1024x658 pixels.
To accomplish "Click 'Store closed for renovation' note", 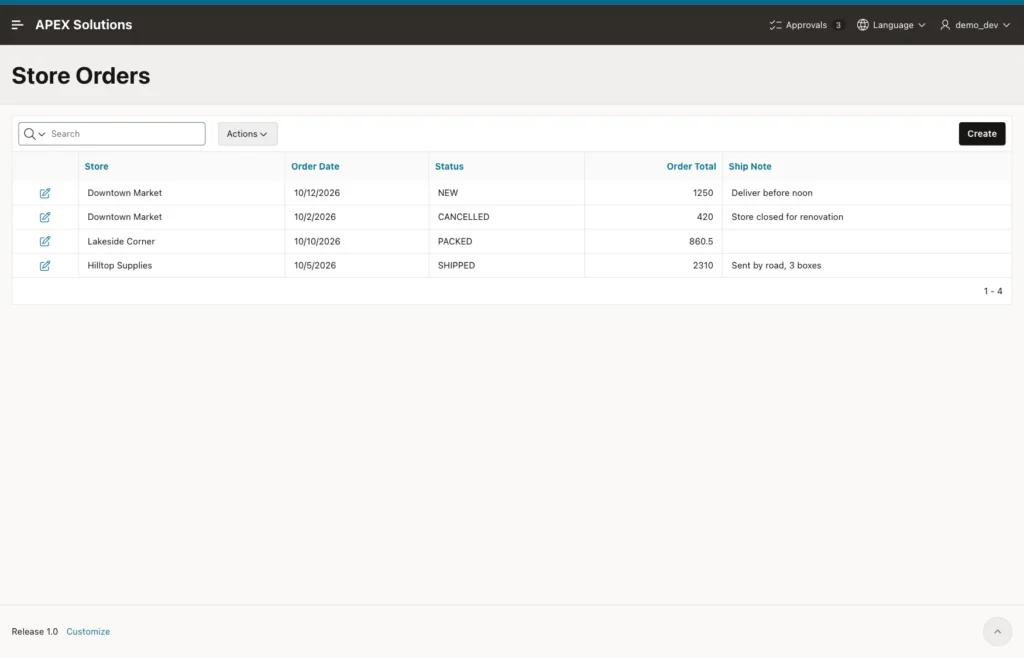I will tap(787, 217).
